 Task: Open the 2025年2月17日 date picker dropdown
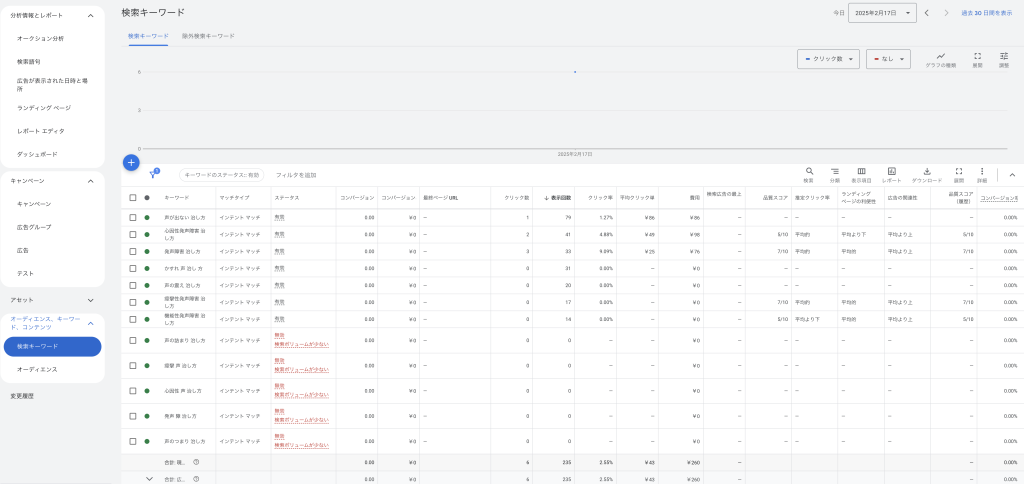click(x=882, y=13)
